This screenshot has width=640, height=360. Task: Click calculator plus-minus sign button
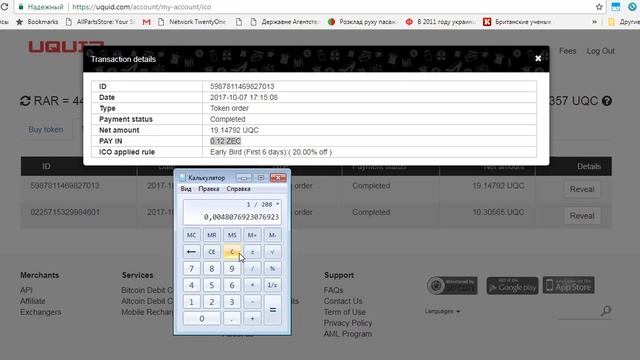252,252
